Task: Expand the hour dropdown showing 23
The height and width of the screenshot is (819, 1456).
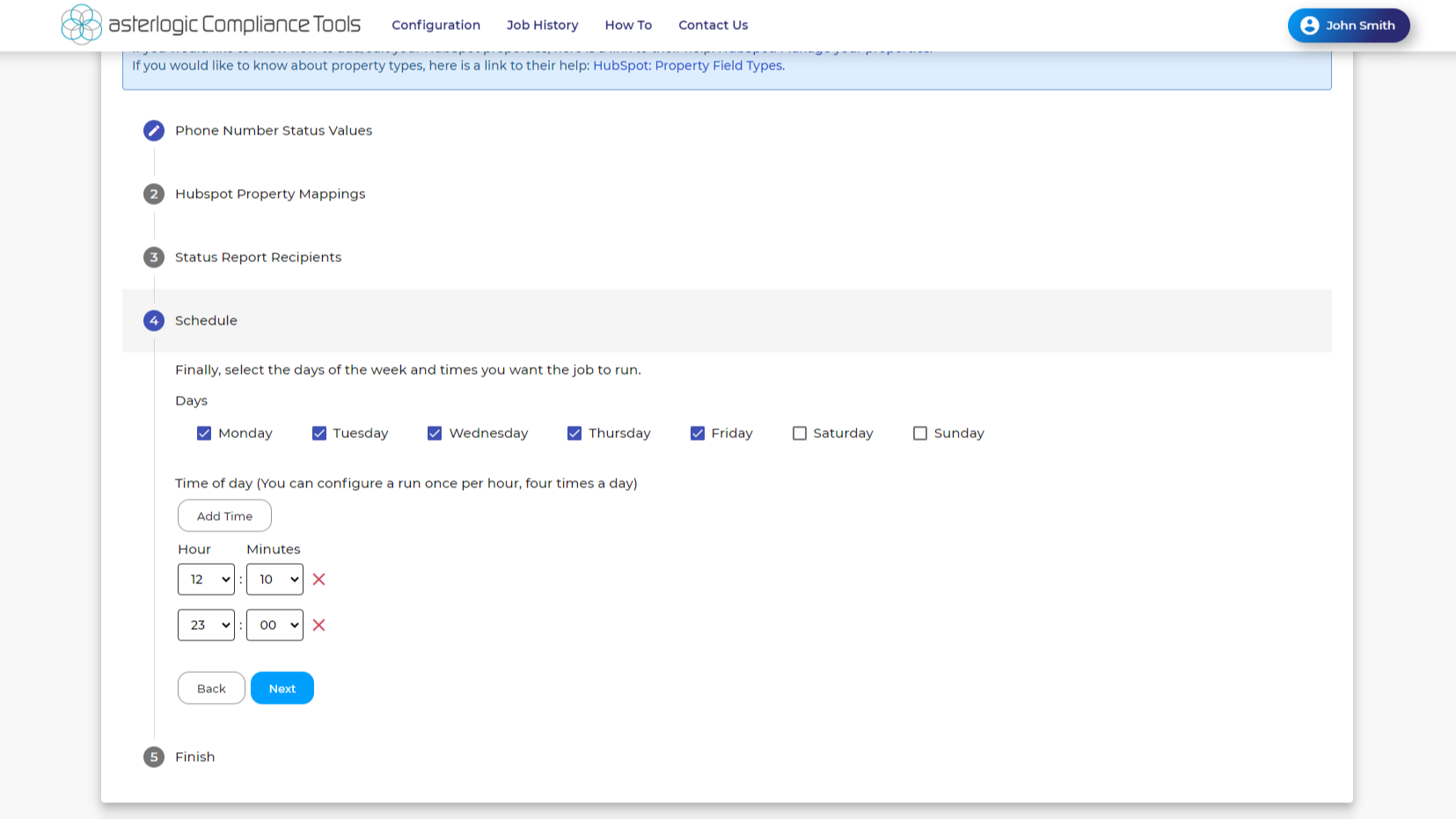Action: click(x=206, y=625)
